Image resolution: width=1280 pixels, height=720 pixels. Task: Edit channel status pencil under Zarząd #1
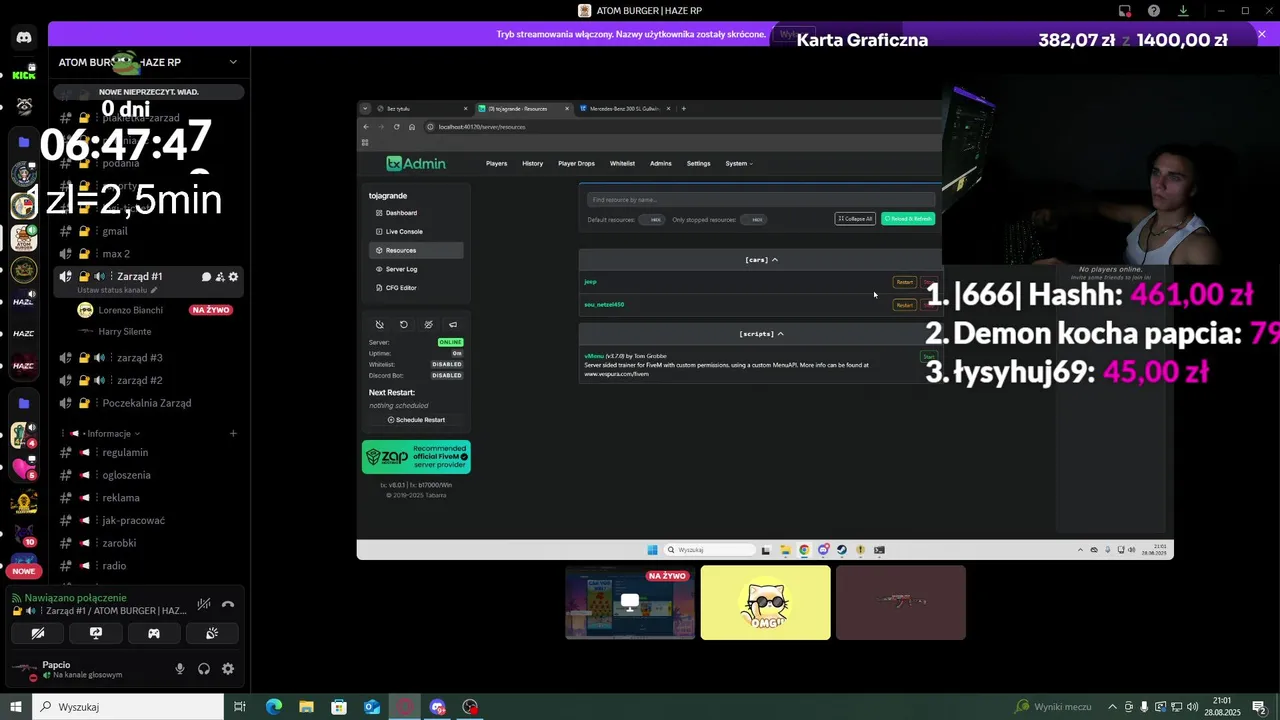(x=154, y=290)
